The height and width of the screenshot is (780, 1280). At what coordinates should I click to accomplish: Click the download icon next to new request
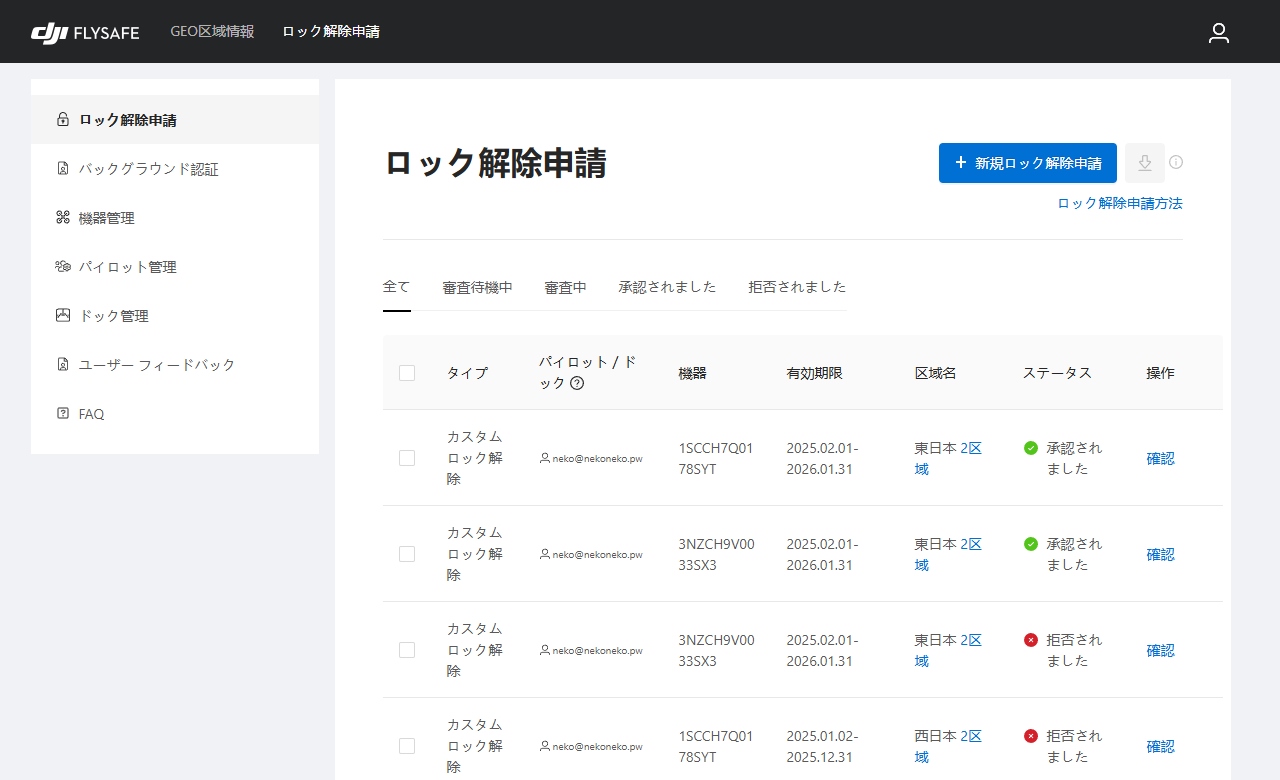[x=1145, y=163]
